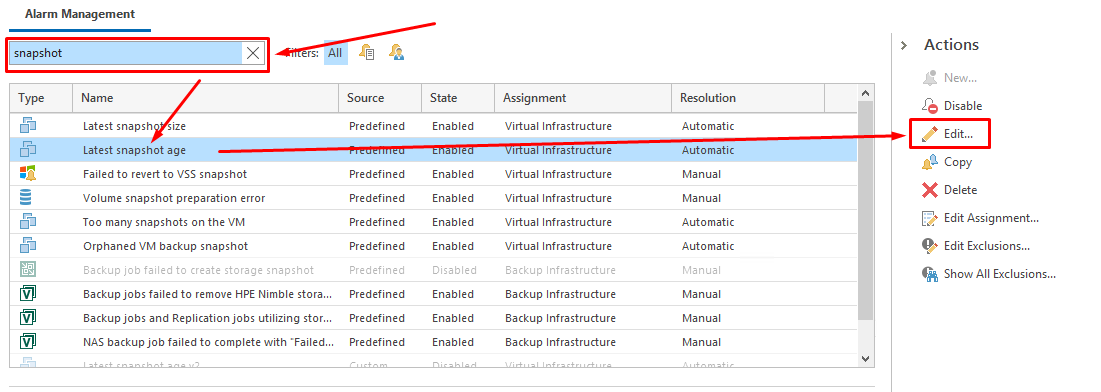Click the red X Delete icon
The width and height of the screenshot is (1101, 392).
930,190
